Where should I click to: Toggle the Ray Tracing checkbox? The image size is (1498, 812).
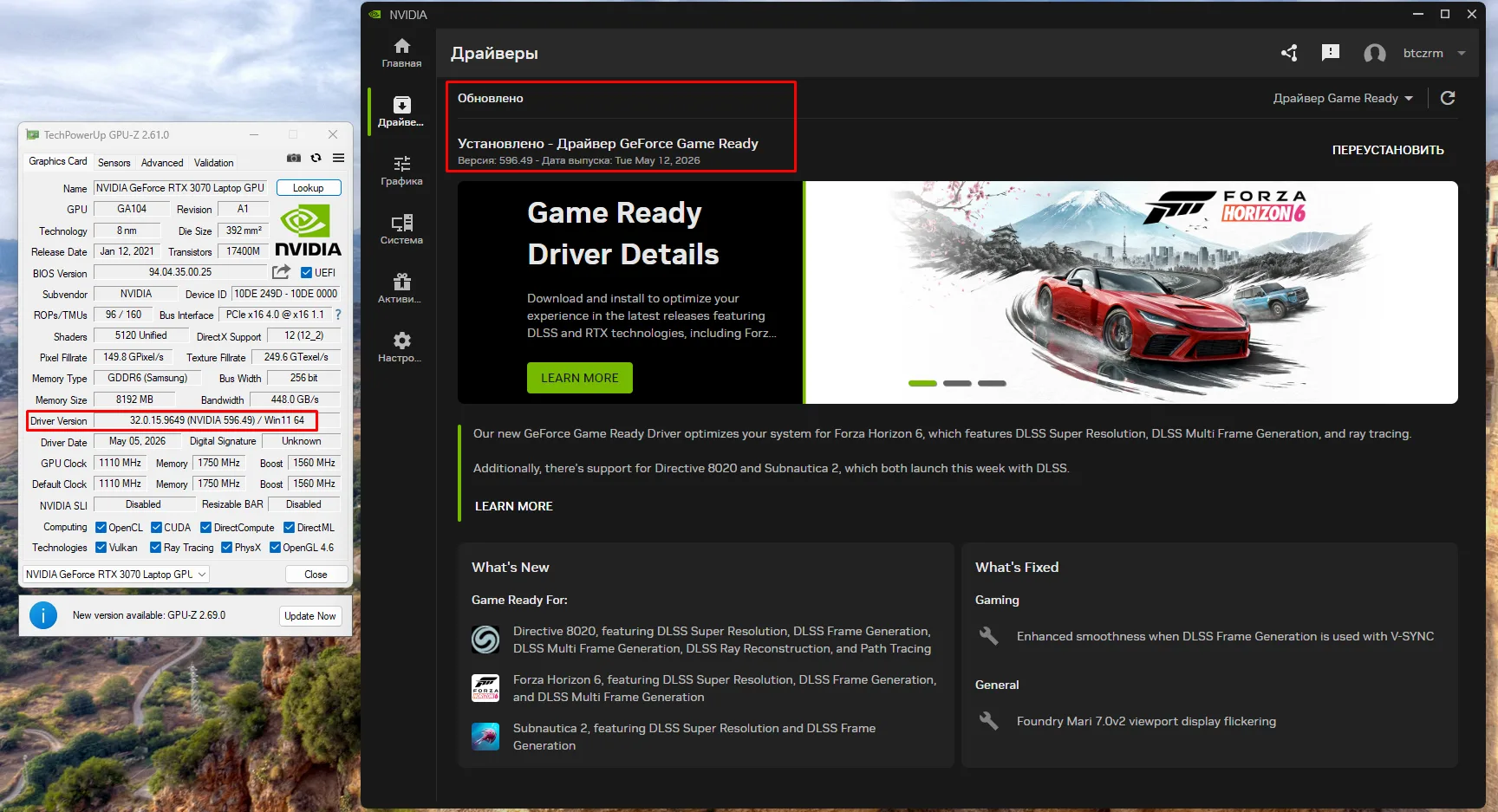tap(155, 547)
